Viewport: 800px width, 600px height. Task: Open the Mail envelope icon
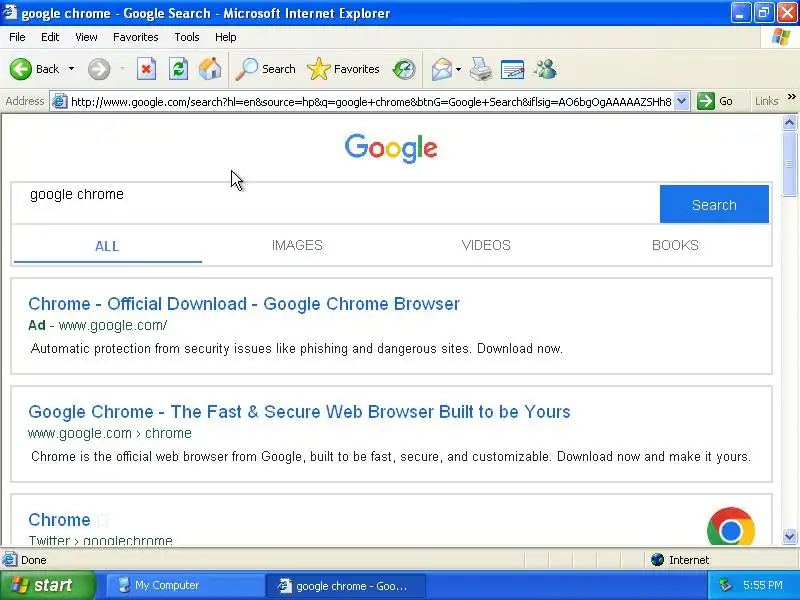point(442,69)
